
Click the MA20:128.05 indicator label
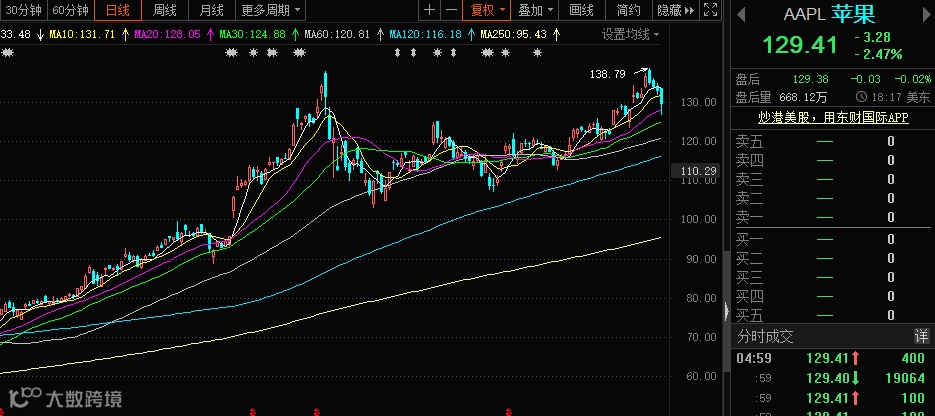coord(167,35)
